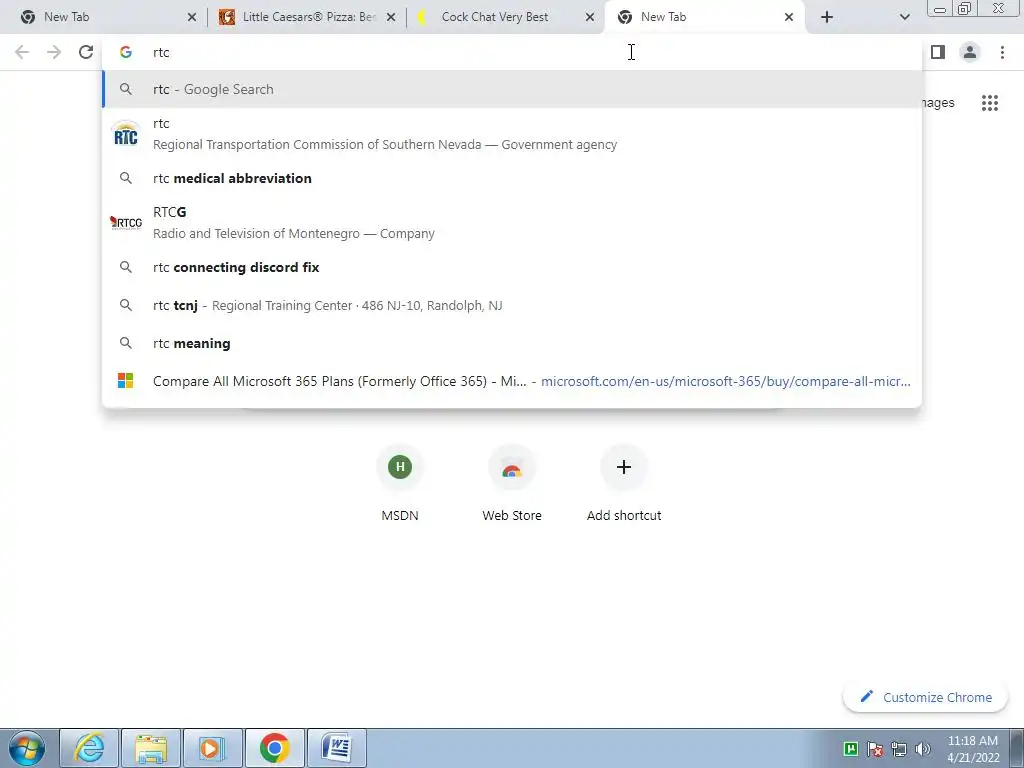
Task: Click the browser Back arrow
Action: pos(22,52)
